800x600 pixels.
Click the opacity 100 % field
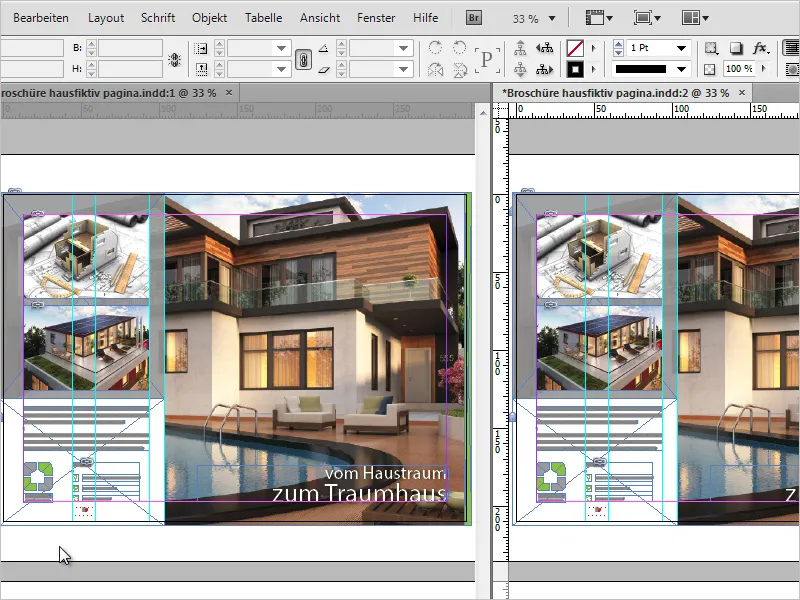(738, 68)
